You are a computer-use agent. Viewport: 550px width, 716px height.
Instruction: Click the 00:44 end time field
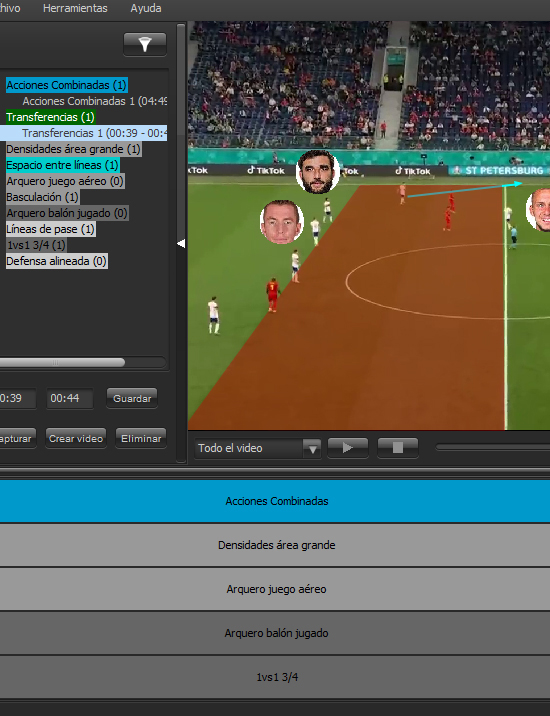click(69, 398)
